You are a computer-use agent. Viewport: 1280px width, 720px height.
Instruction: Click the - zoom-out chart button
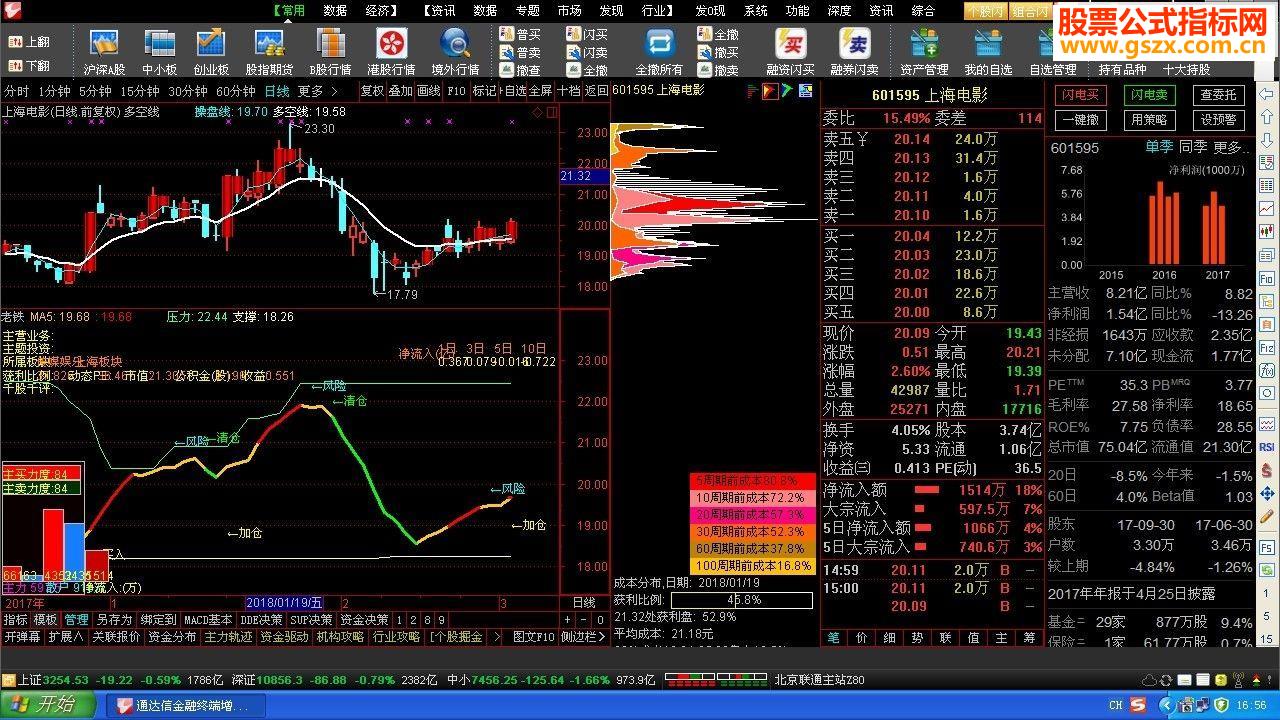coord(584,620)
